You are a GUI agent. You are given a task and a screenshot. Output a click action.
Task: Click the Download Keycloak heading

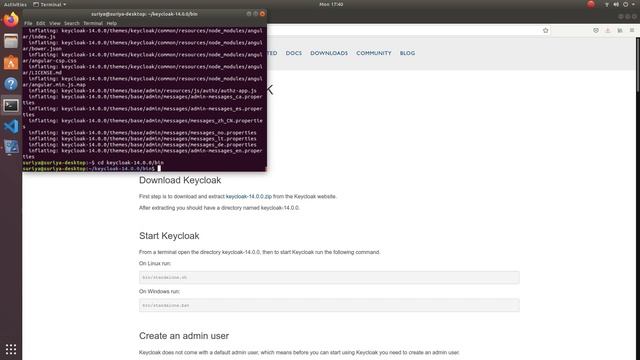coord(180,180)
